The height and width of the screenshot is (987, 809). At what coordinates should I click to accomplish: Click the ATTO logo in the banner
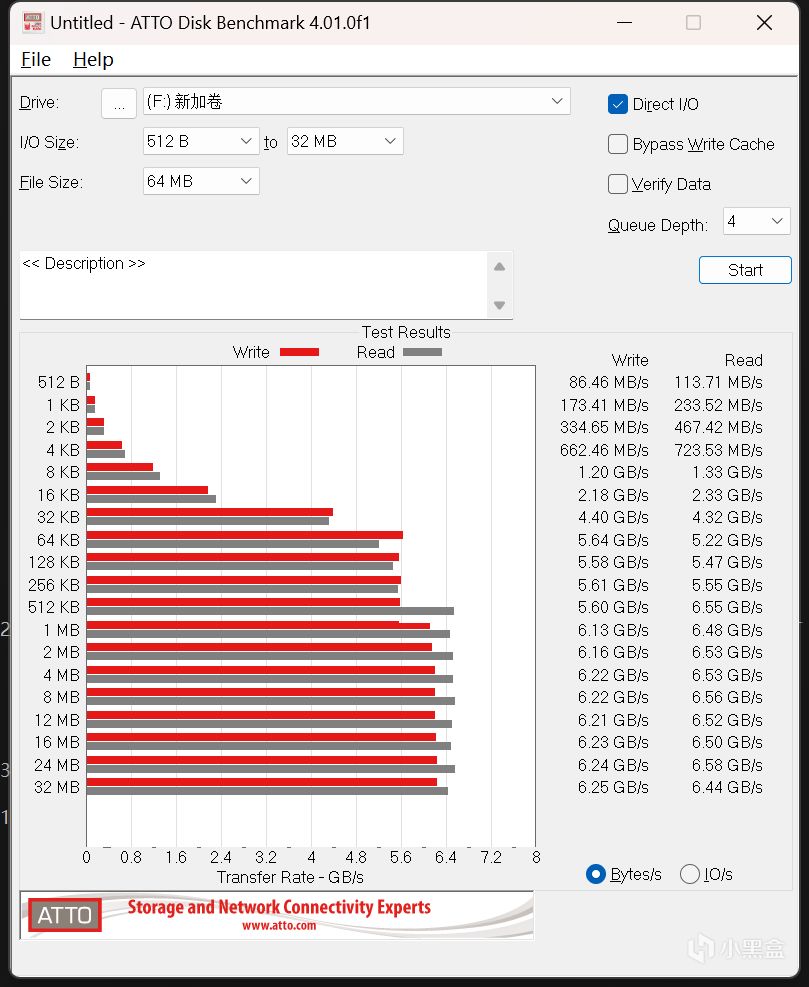pyautogui.click(x=64, y=915)
